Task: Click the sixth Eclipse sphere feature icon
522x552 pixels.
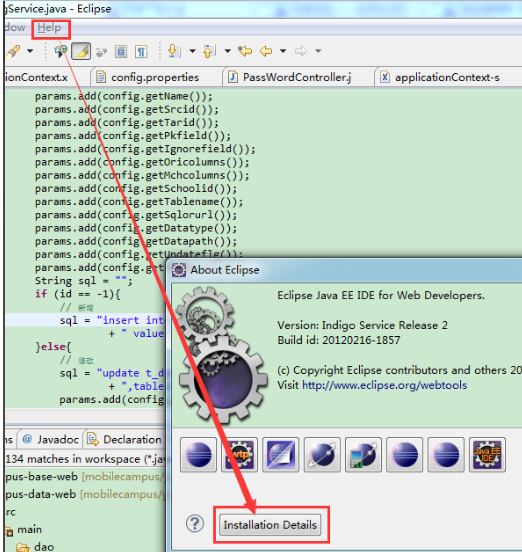Action: 405,455
